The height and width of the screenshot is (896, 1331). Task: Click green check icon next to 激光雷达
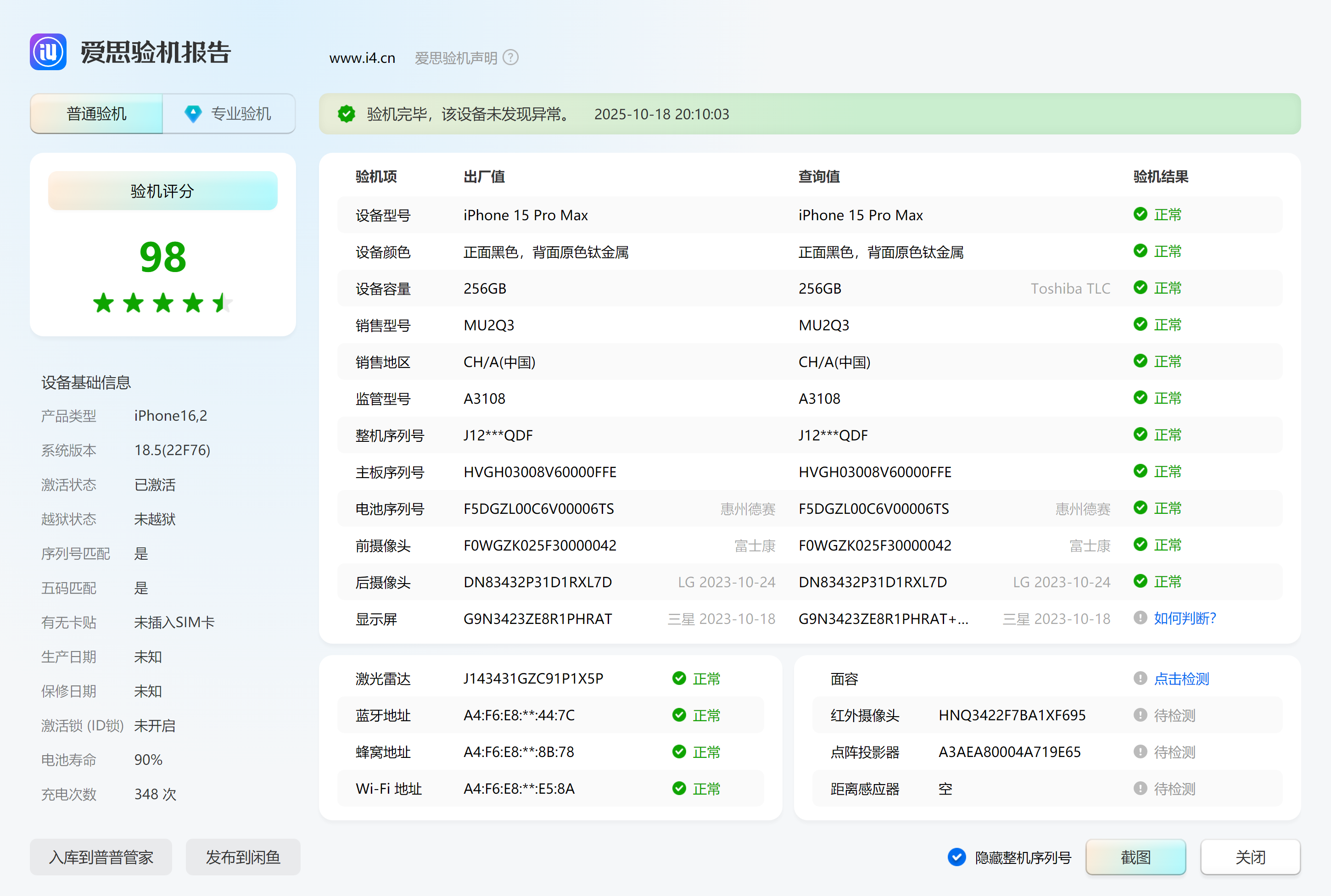click(x=679, y=678)
